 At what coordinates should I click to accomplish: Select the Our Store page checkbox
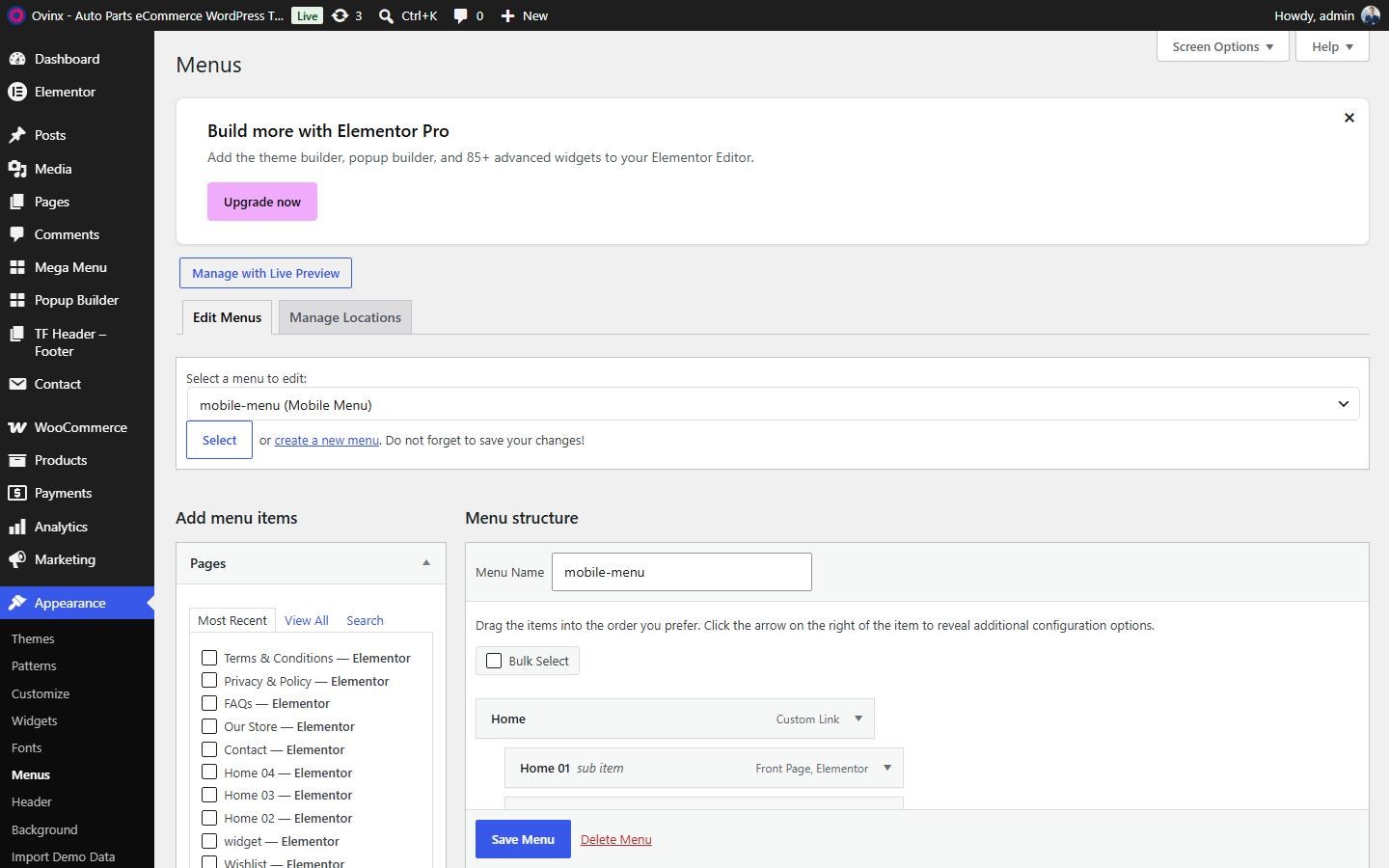209,726
